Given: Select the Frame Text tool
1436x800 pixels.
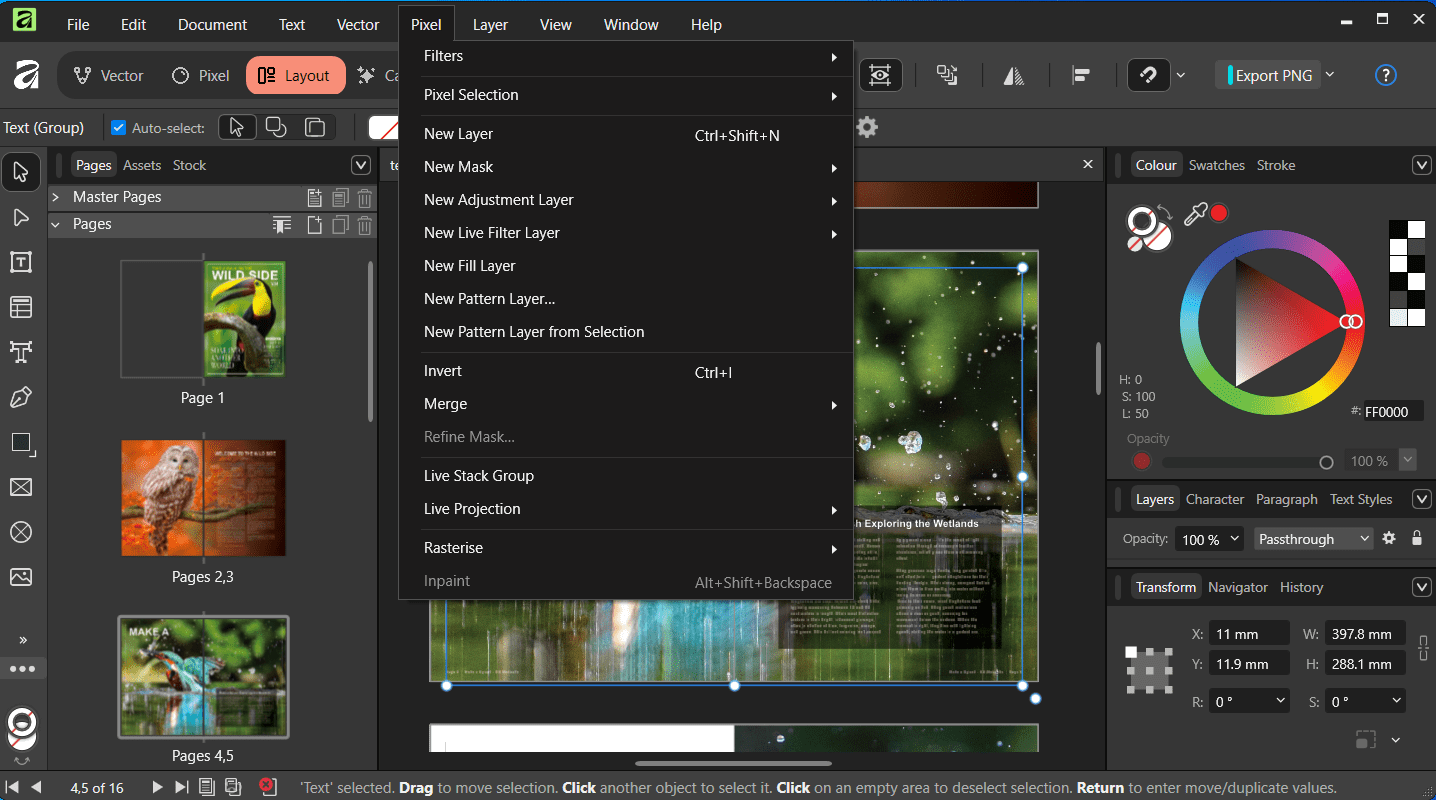Looking at the screenshot, I should [x=21, y=263].
